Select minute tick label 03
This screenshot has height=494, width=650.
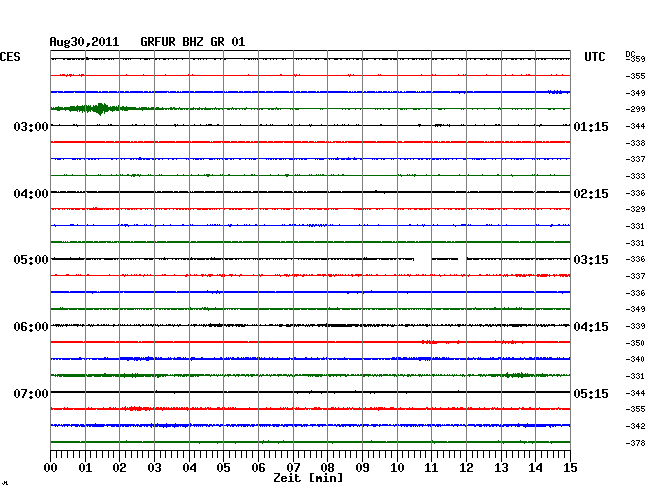[x=154, y=467]
